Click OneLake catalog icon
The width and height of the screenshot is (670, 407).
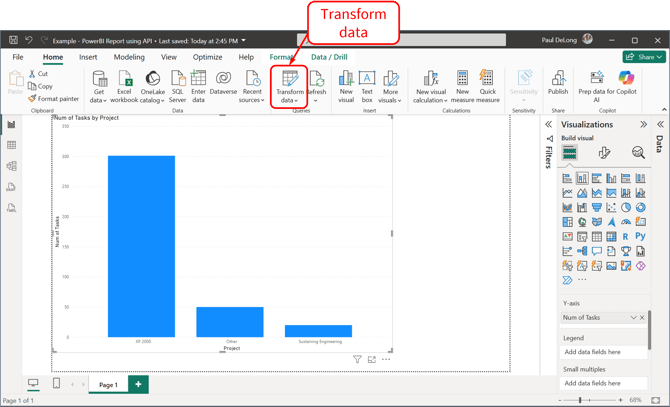click(x=153, y=78)
